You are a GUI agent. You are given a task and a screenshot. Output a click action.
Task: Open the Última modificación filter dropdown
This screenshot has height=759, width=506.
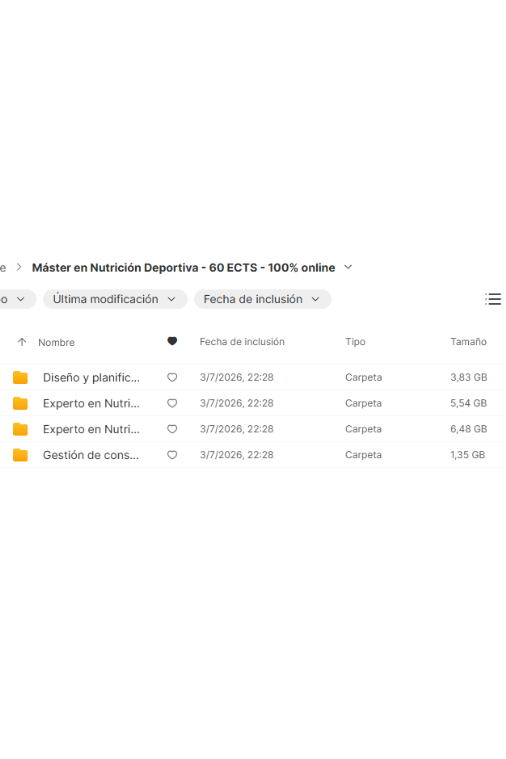click(115, 299)
